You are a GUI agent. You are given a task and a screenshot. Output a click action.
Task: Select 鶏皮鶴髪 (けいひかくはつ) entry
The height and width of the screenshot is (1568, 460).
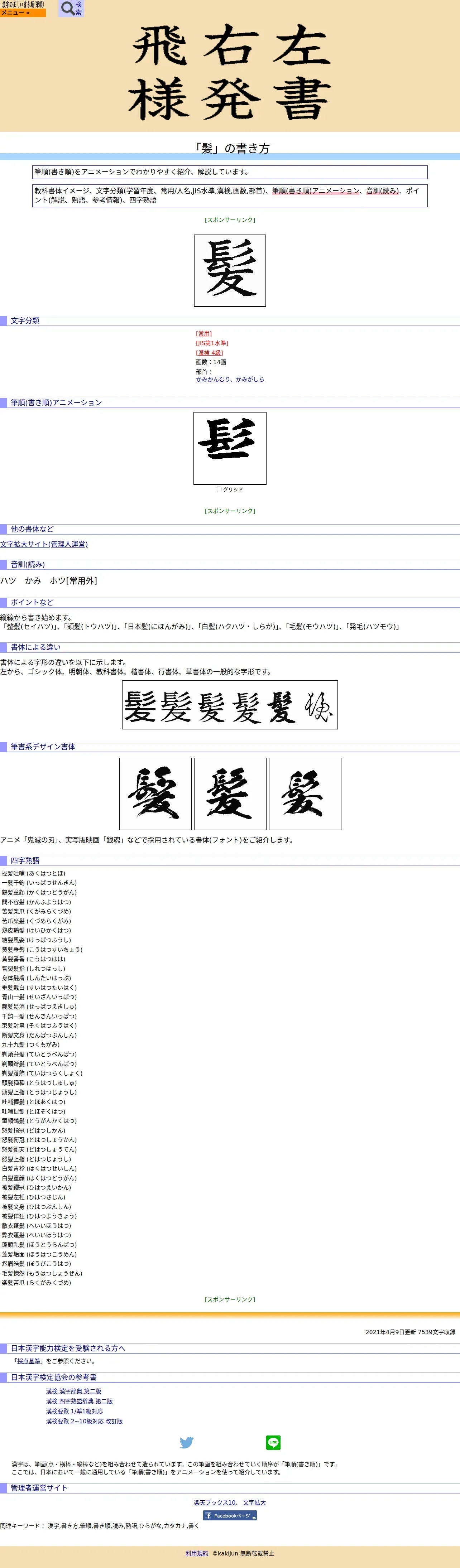[x=37, y=930]
